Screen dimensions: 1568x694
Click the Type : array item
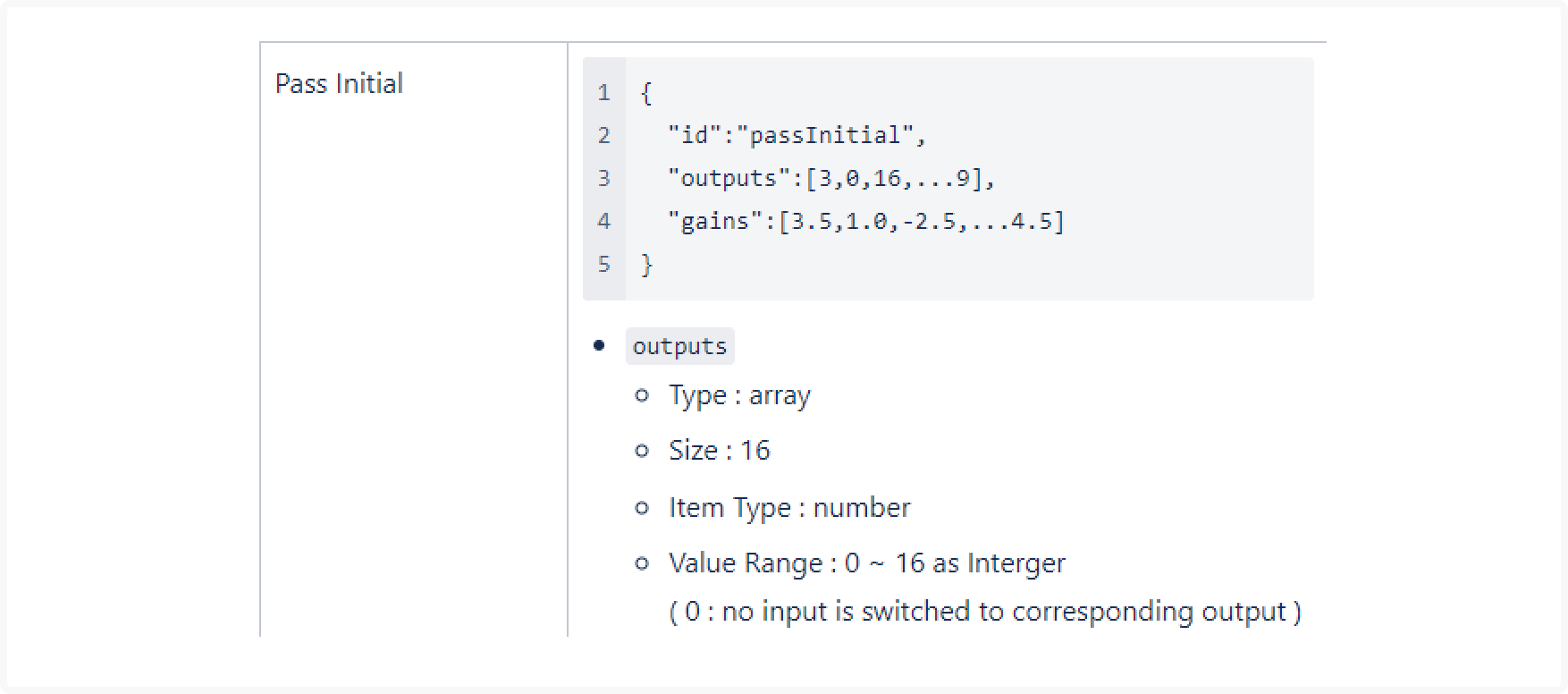[739, 395]
